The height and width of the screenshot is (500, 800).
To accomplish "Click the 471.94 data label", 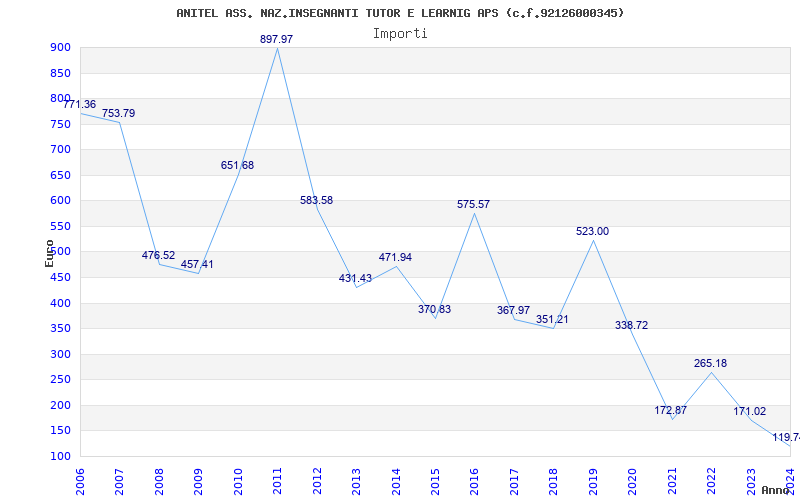I will pos(395,258).
